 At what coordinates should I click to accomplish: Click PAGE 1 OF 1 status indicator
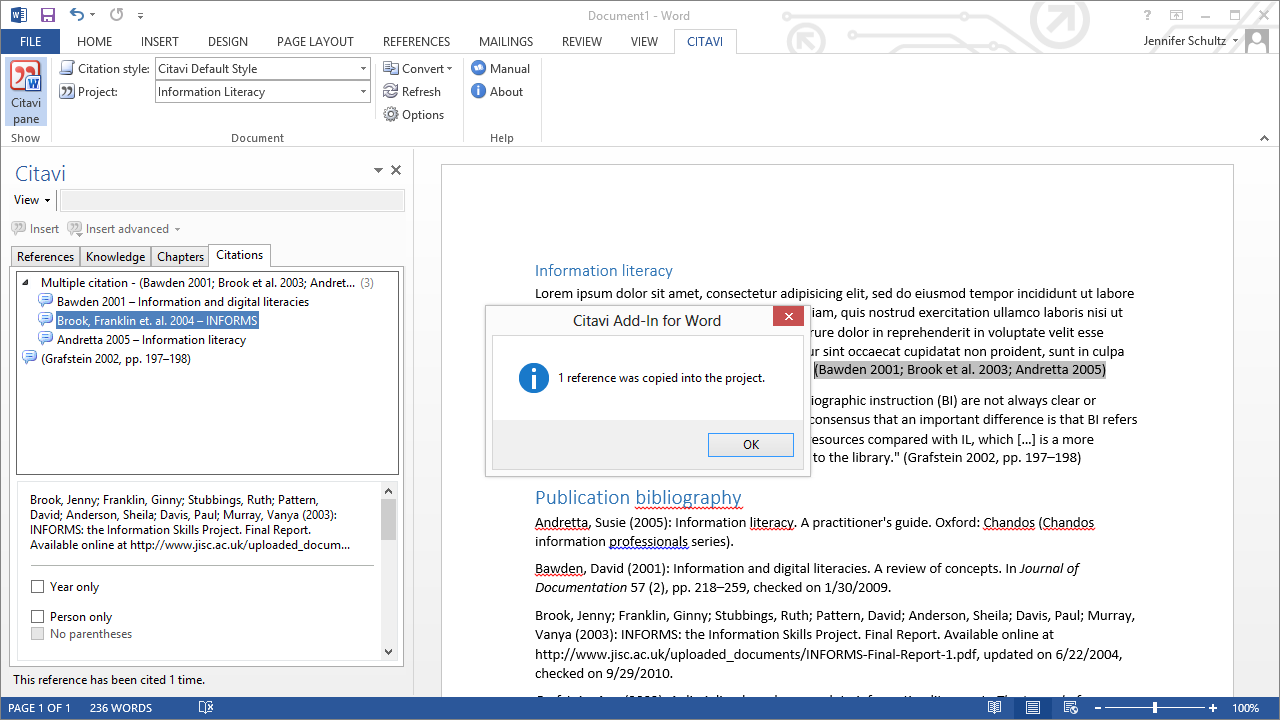pos(39,708)
